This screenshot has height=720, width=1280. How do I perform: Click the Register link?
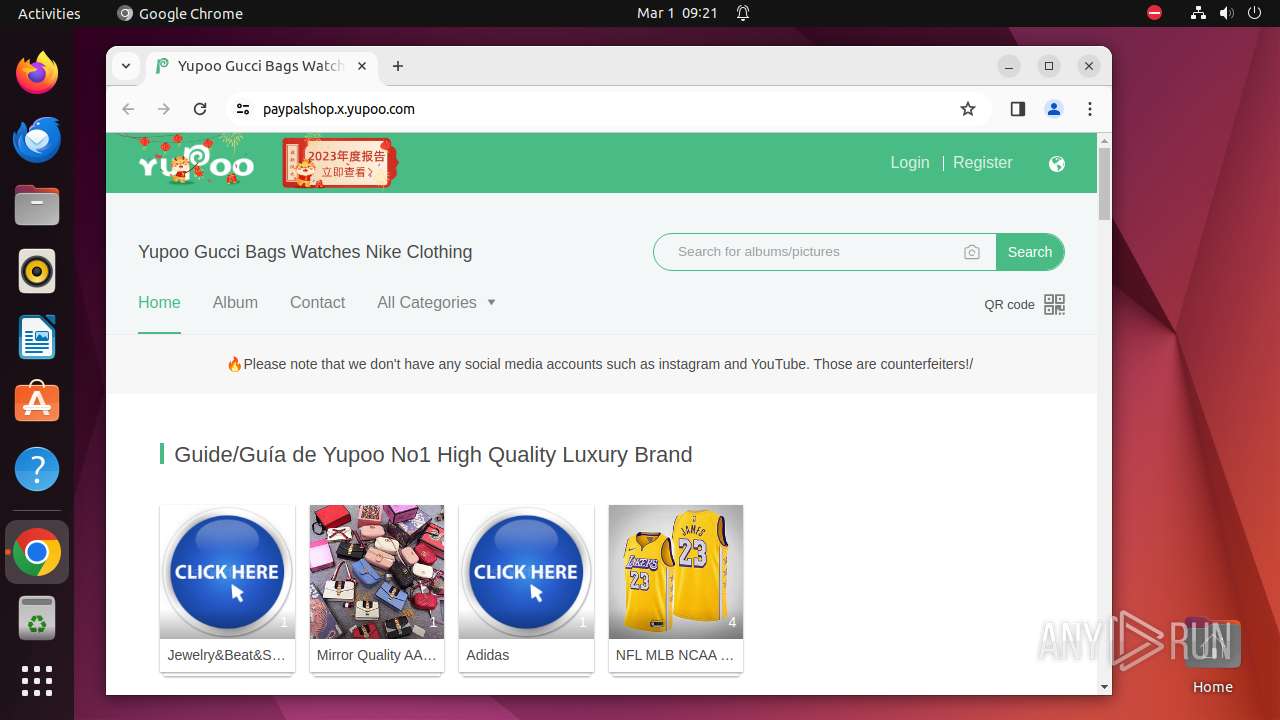pos(982,162)
